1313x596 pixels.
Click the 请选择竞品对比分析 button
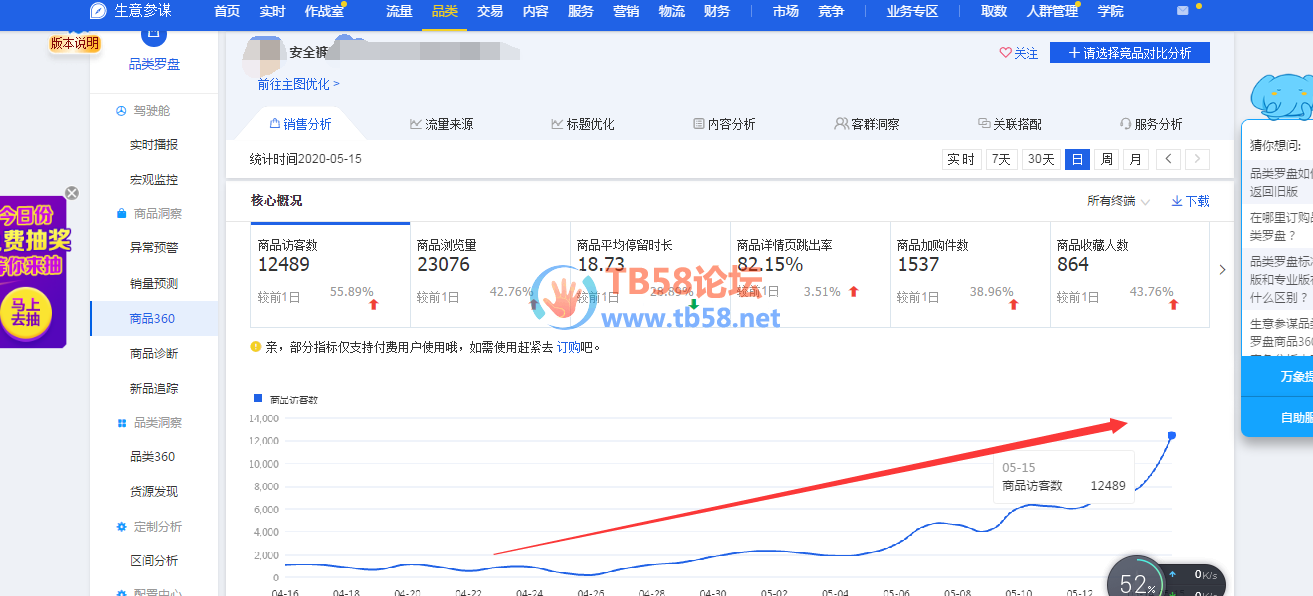1130,53
